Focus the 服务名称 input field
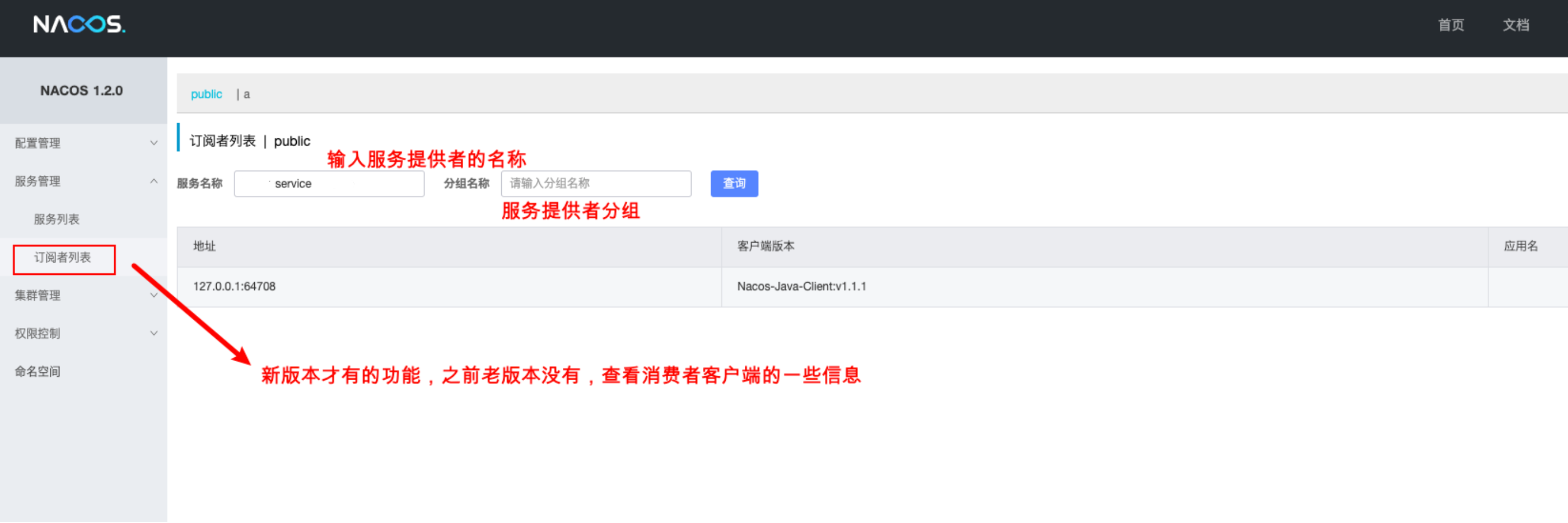The image size is (1568, 523). 329,184
